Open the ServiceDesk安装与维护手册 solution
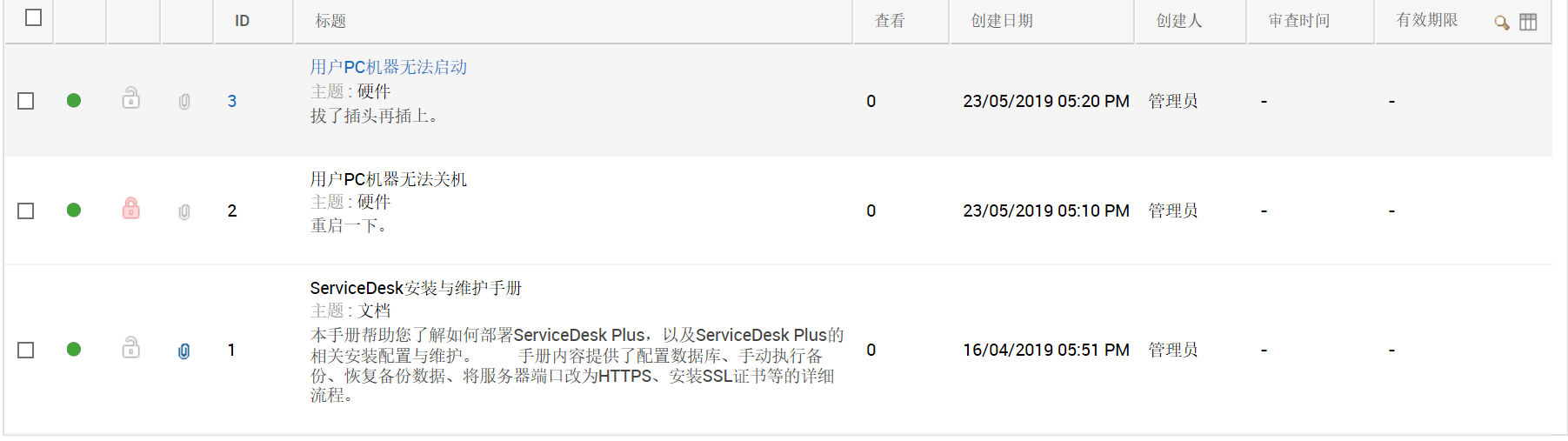Image resolution: width=1568 pixels, height=441 pixels. 416,288
